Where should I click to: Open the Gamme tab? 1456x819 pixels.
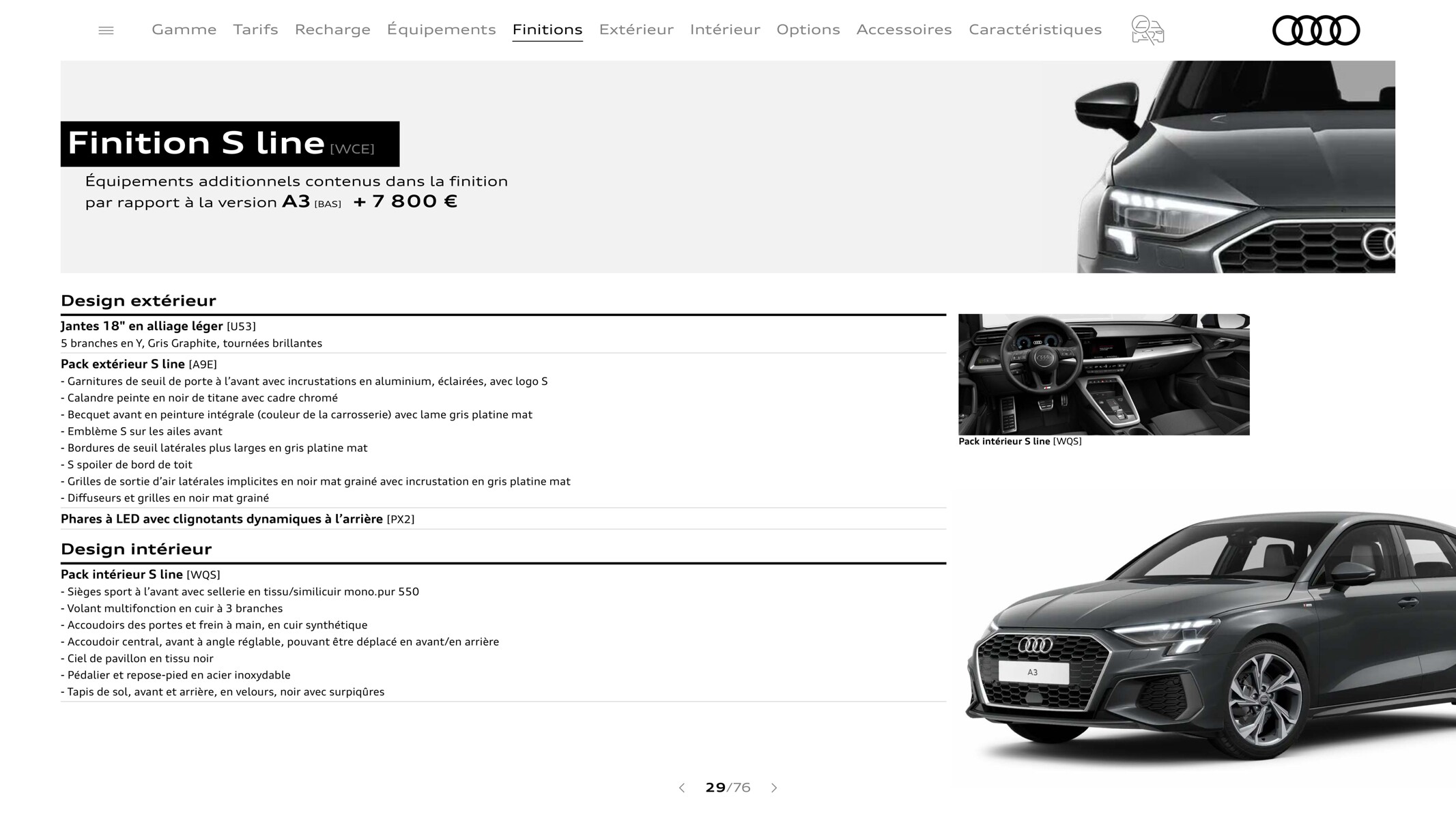pos(184,29)
